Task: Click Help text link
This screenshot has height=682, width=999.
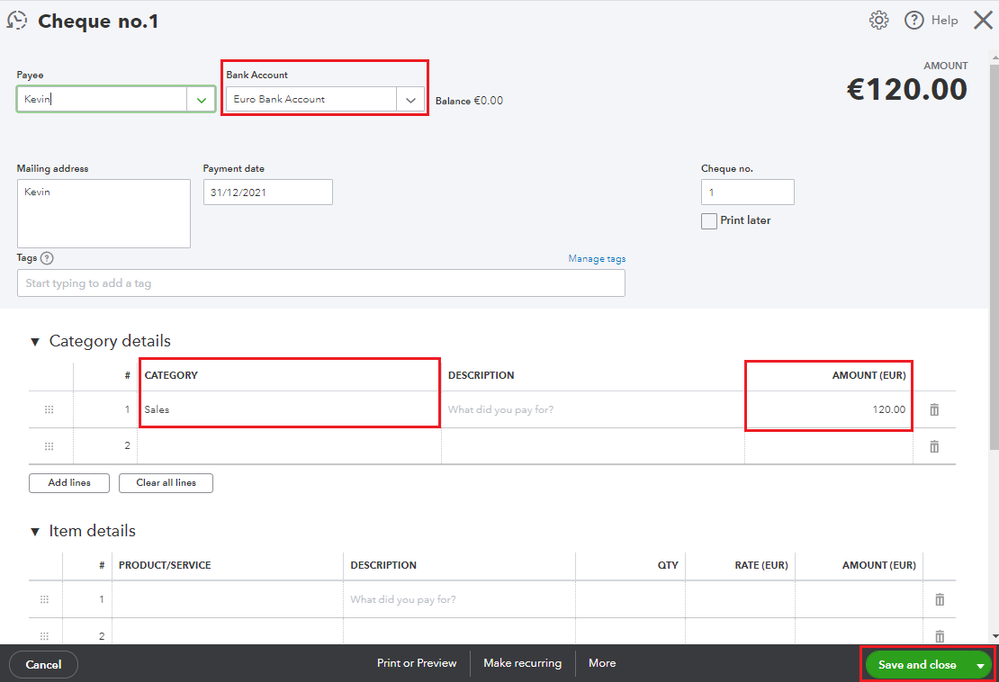Action: coord(944,20)
